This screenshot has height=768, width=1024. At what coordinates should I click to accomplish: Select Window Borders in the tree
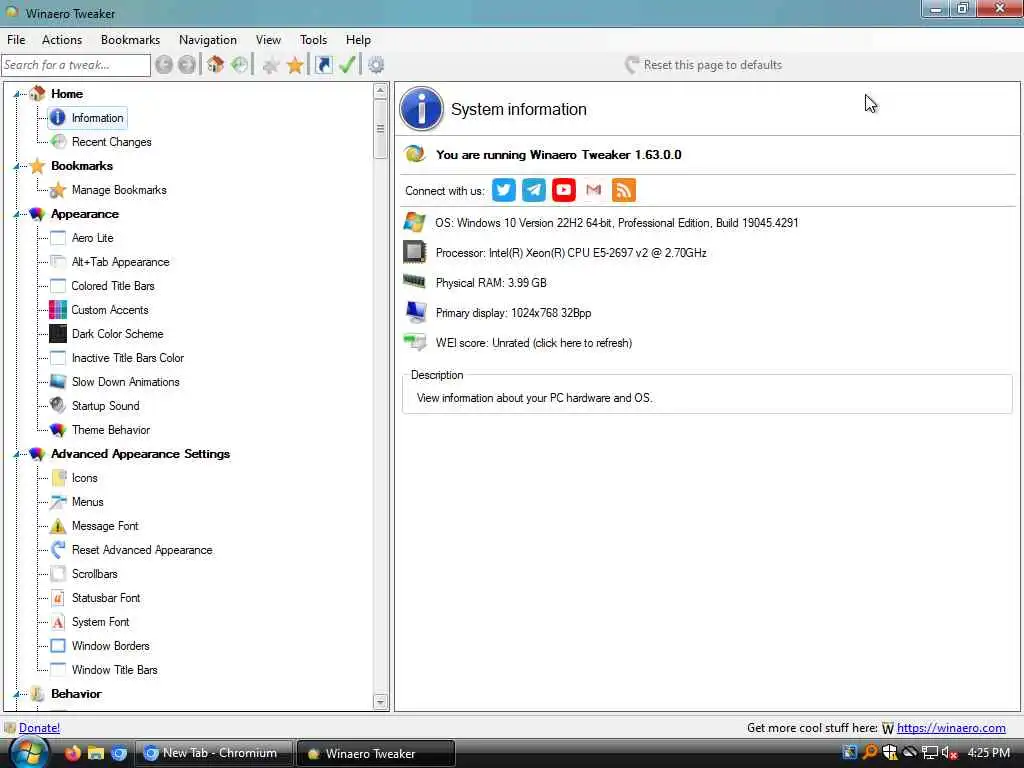[110, 646]
